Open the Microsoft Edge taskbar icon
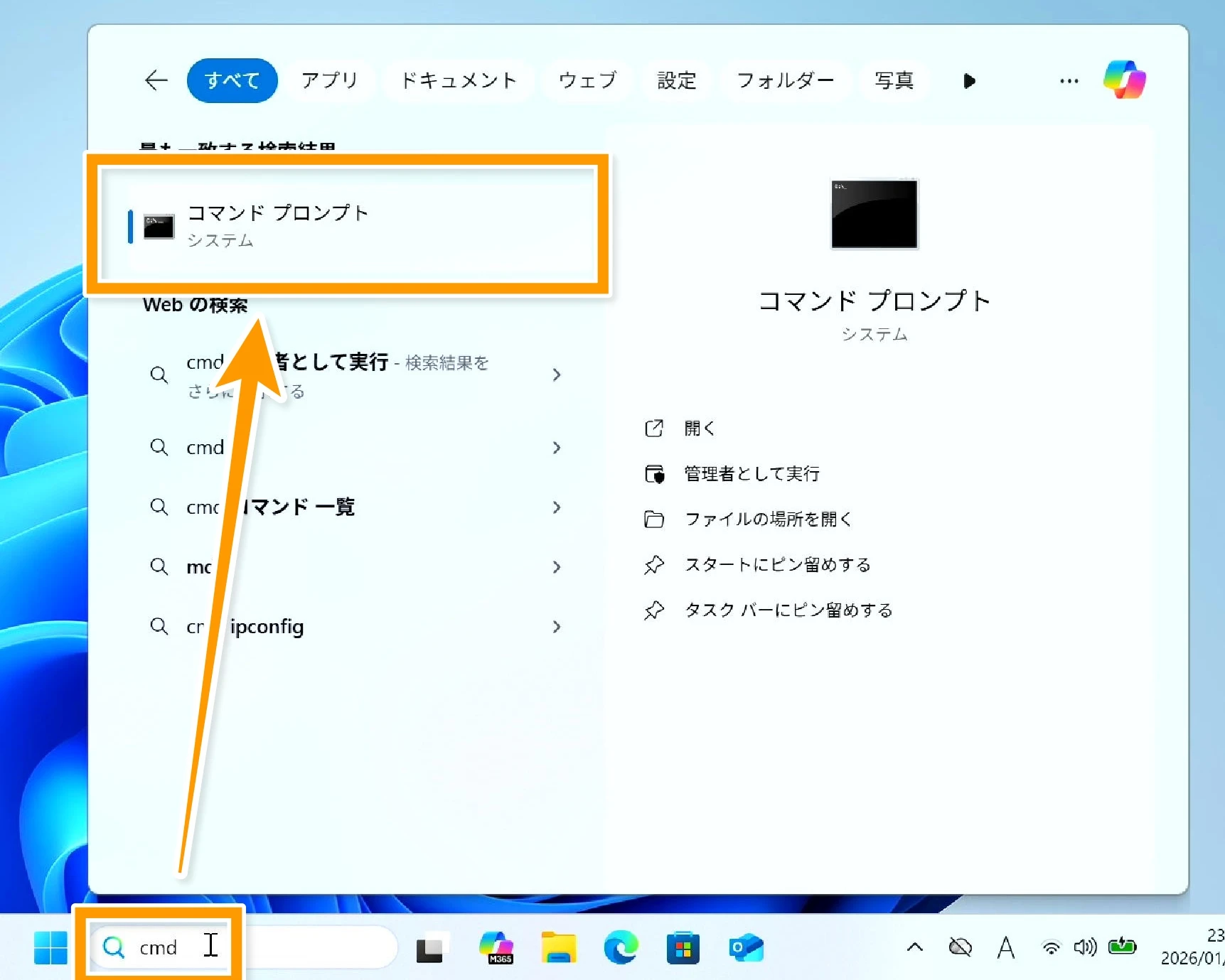Image resolution: width=1225 pixels, height=980 pixels. (x=620, y=947)
